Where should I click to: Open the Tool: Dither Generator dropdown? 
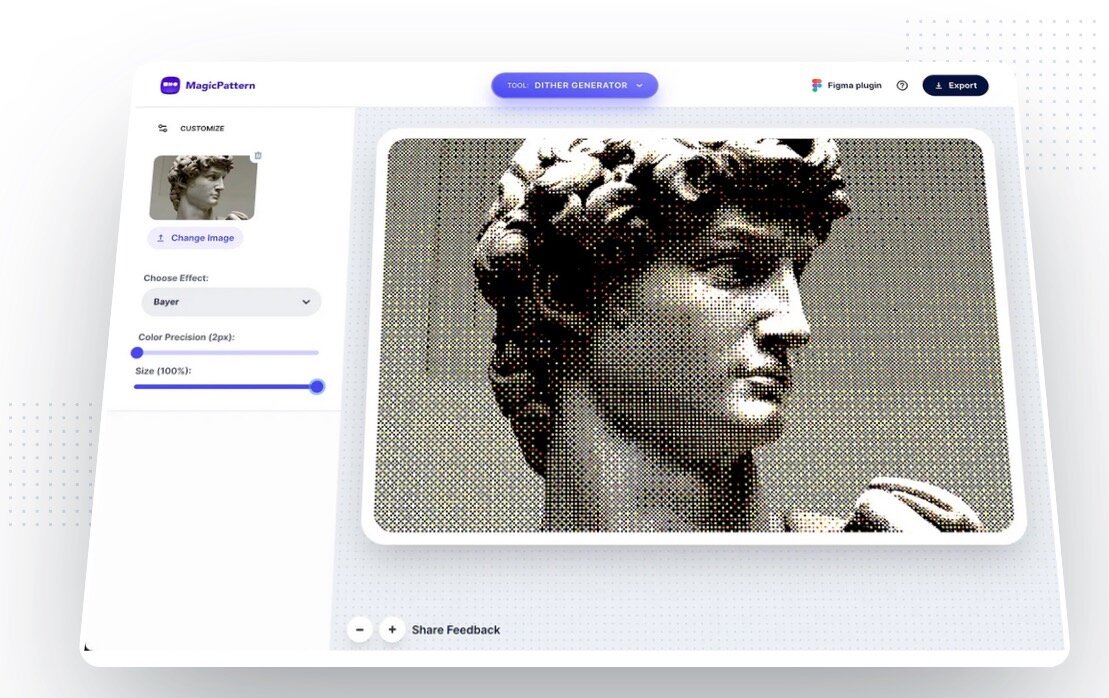click(574, 86)
